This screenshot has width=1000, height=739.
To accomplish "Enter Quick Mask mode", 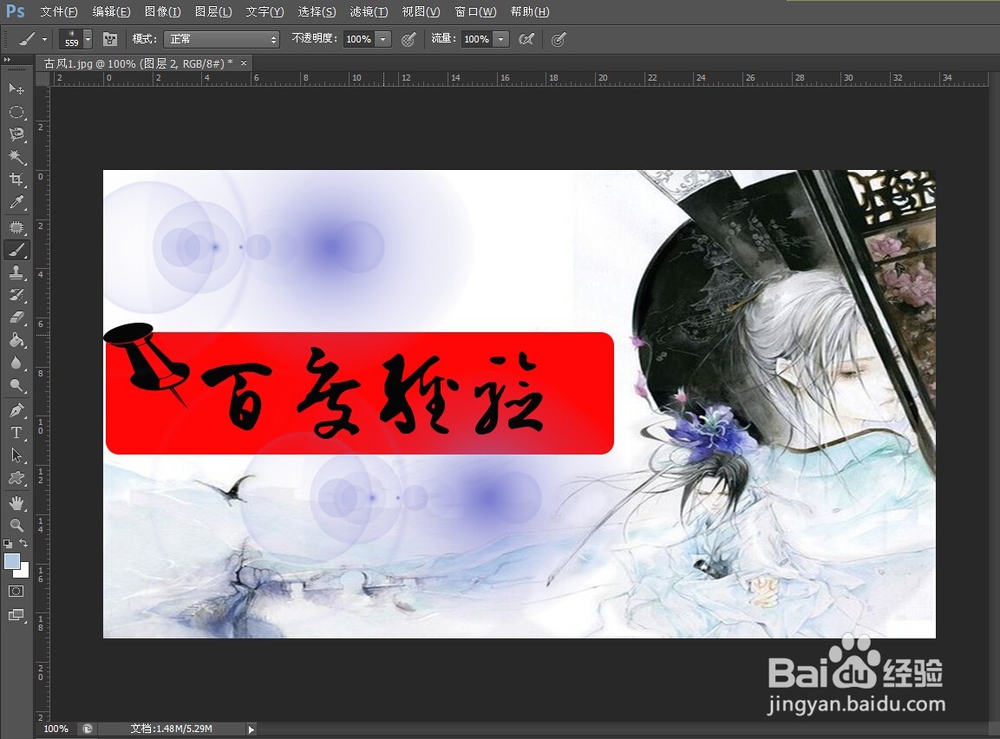I will [x=15, y=590].
